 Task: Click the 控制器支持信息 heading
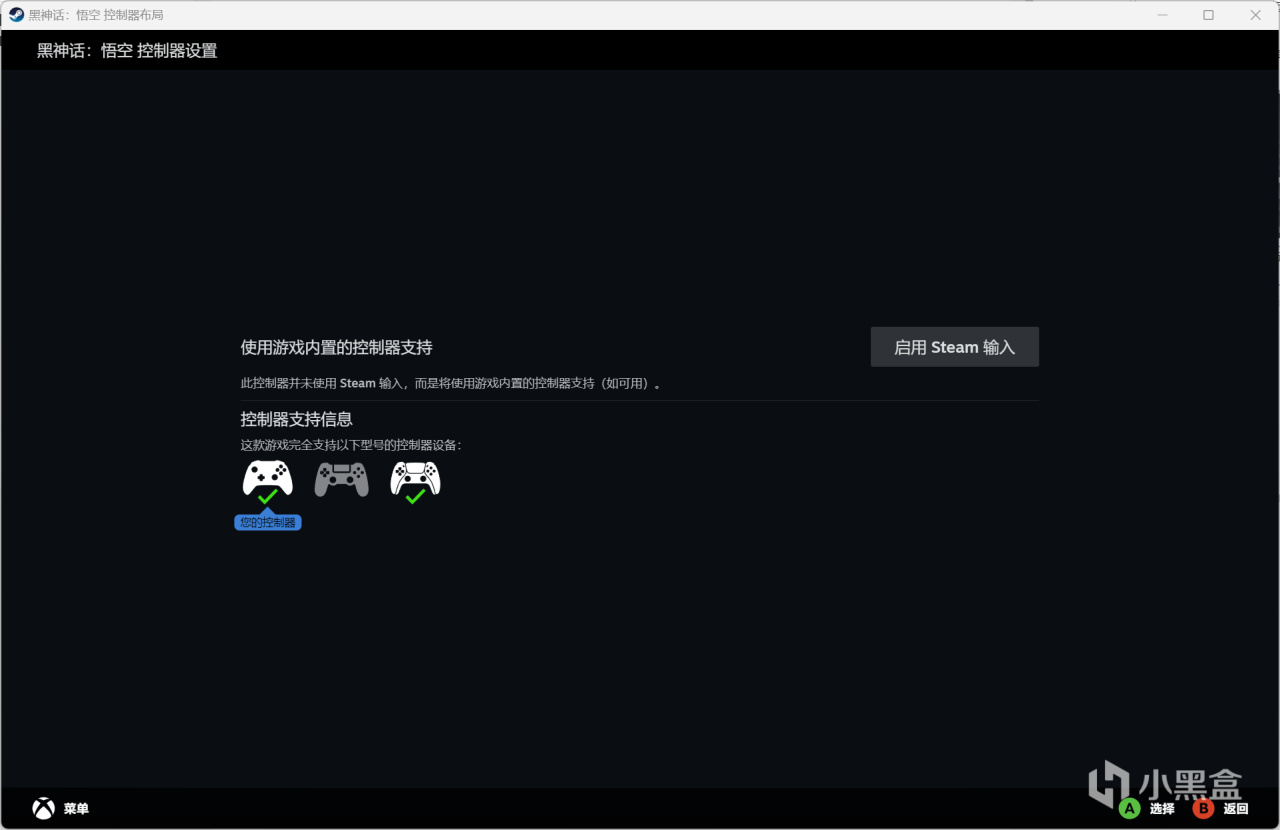tap(297, 419)
